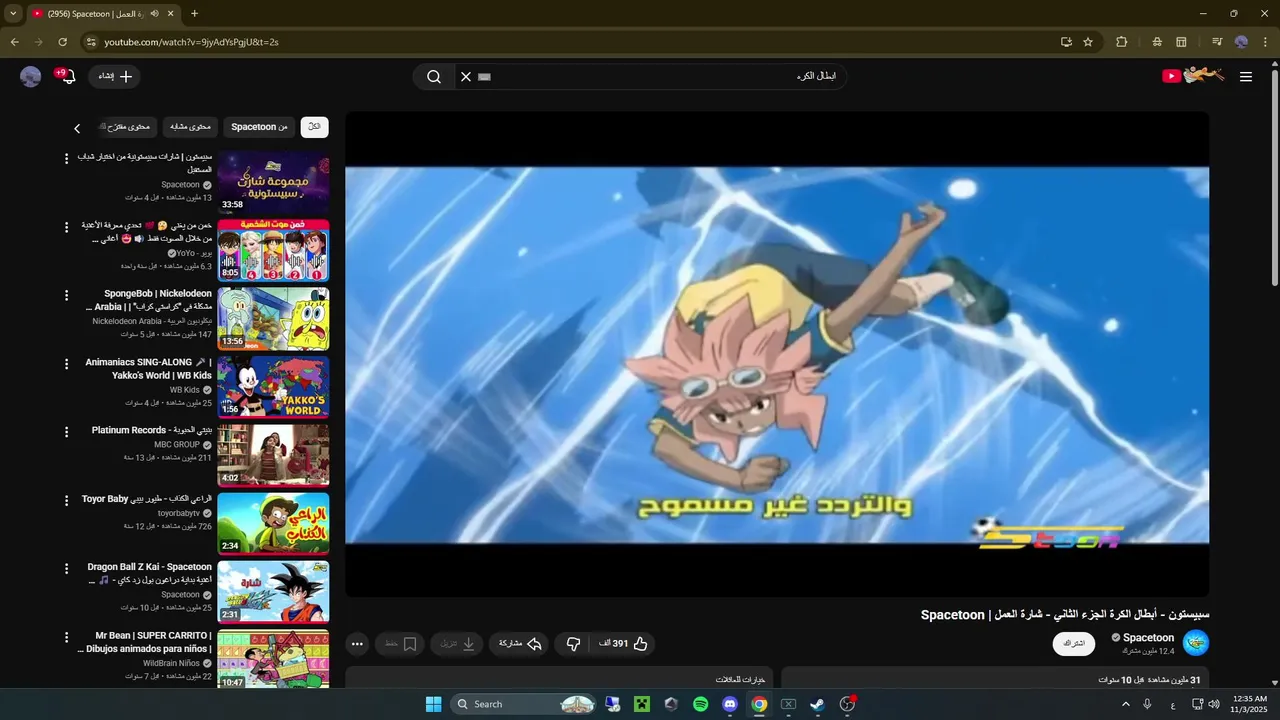The height and width of the screenshot is (720, 1280).
Task: Click the taskbar Search box
Action: coord(524,704)
